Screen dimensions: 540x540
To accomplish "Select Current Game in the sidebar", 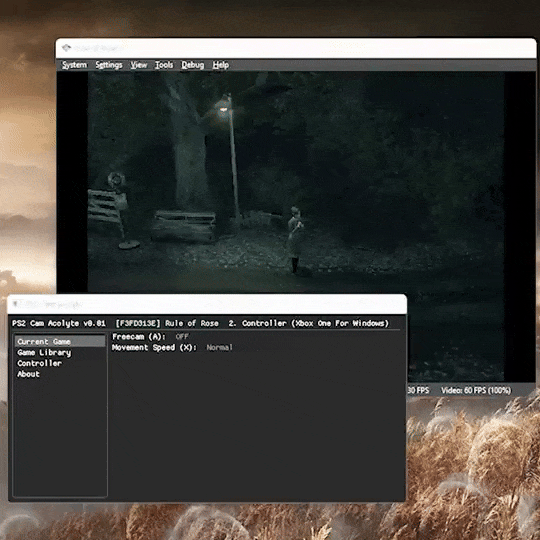I will [x=60, y=341].
